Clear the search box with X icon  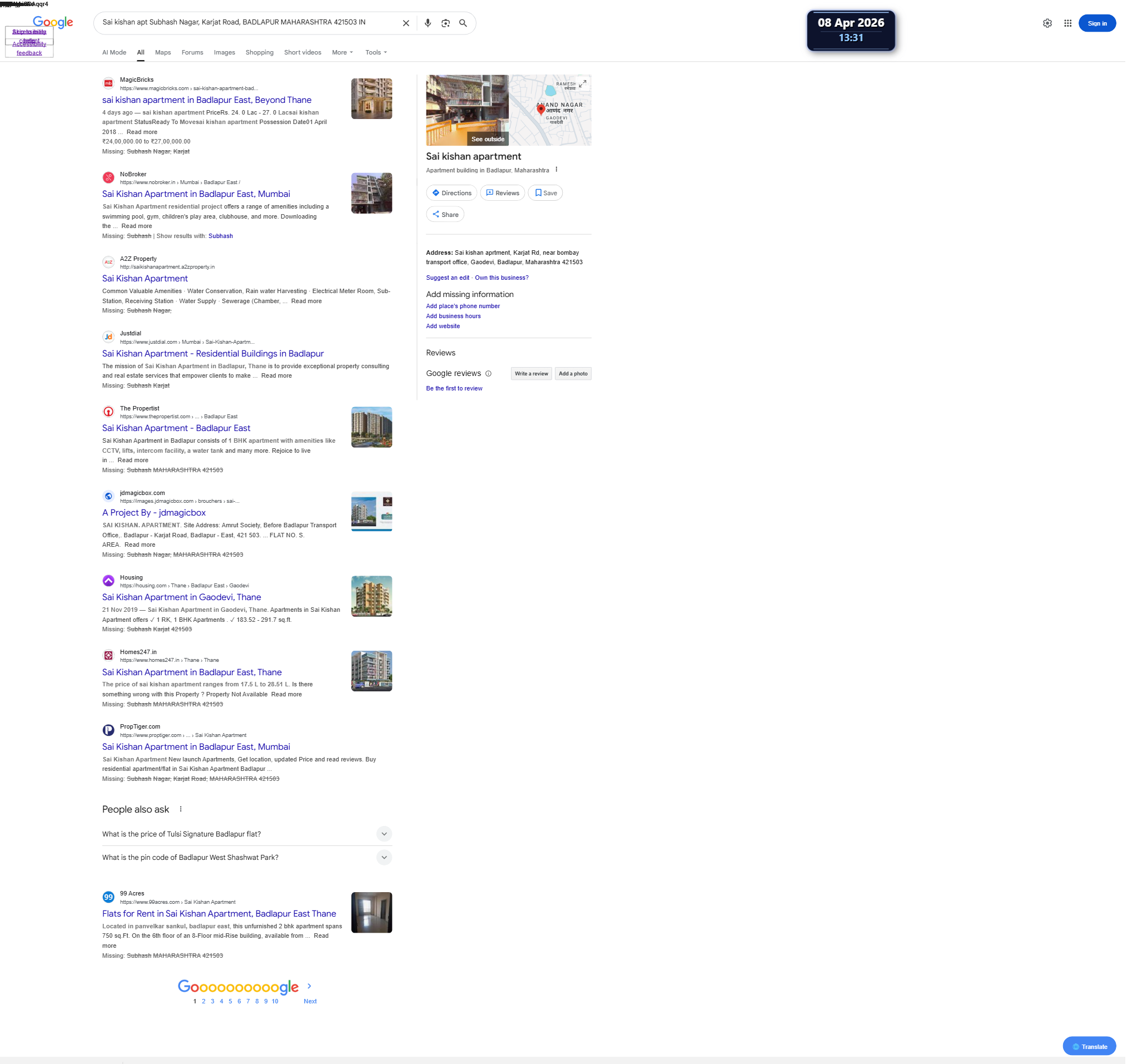[408, 23]
